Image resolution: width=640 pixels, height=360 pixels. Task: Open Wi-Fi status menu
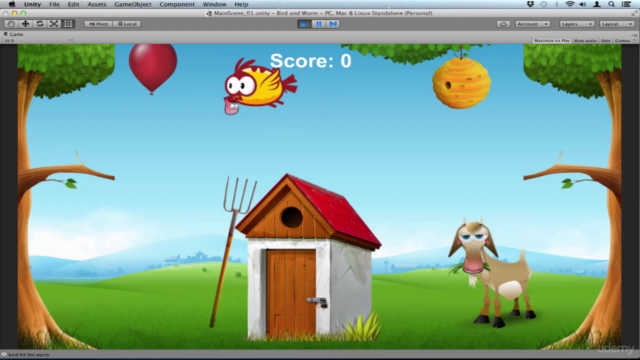[570, 4]
